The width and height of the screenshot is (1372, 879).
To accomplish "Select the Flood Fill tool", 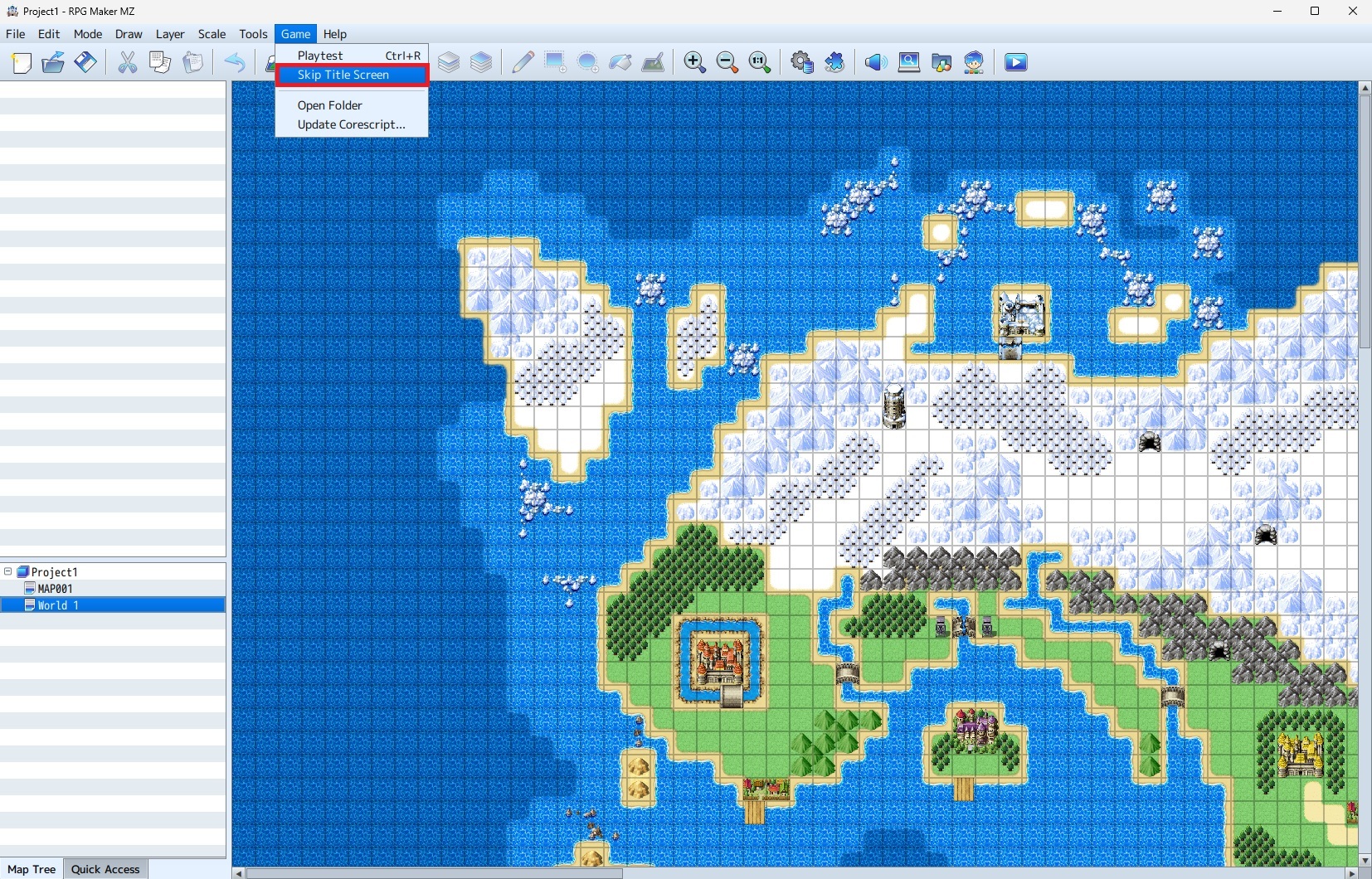I will point(620,62).
